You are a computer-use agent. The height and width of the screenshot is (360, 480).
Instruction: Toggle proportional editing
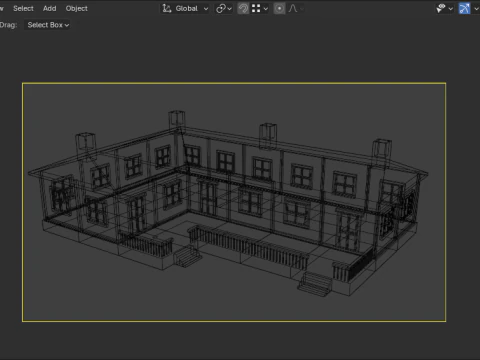(x=279, y=9)
